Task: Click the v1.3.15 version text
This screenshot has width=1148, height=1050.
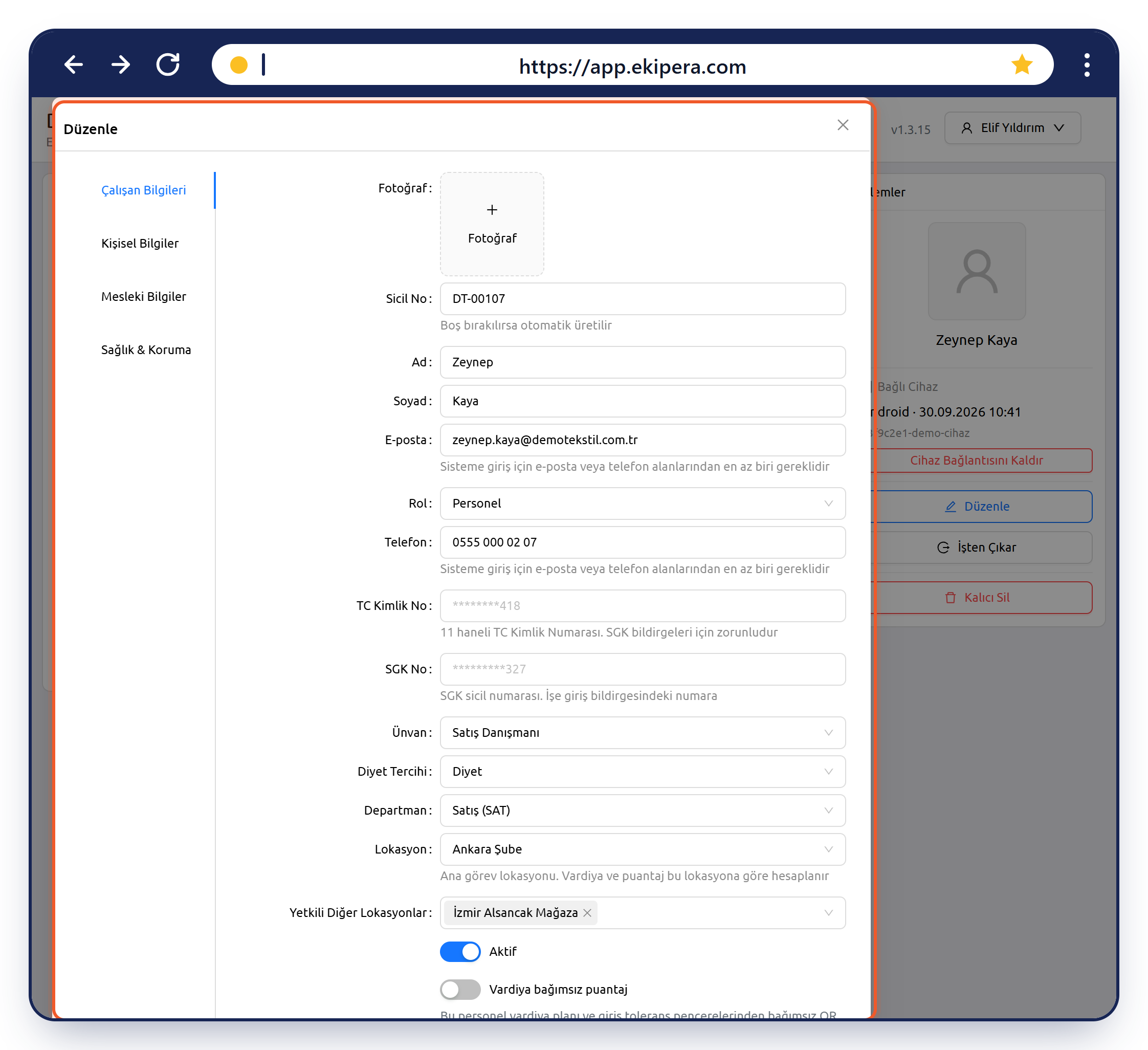Action: 910,130
